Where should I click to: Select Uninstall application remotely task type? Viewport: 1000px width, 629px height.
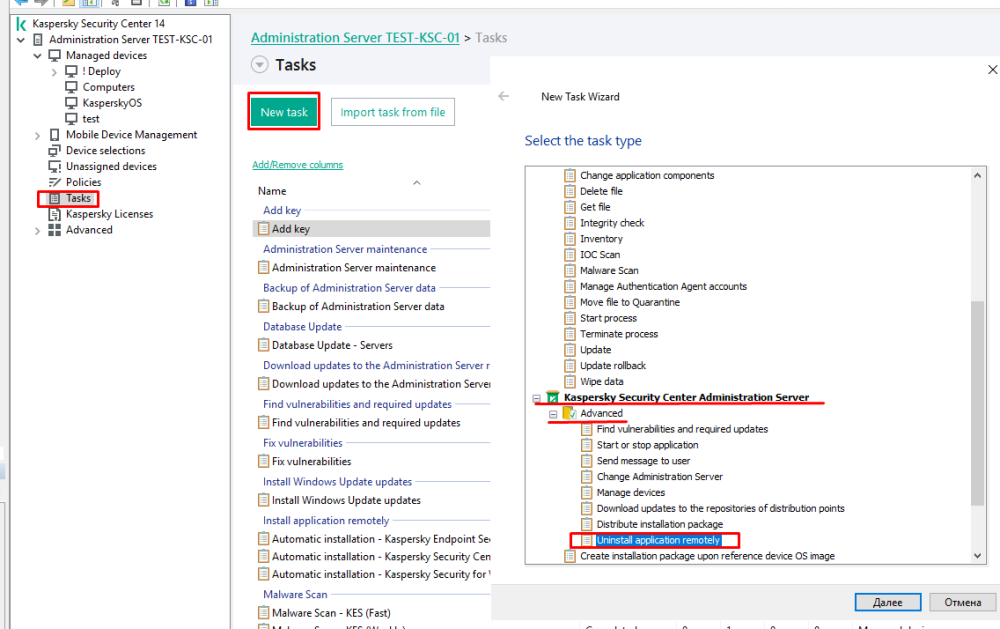pyautogui.click(x=658, y=540)
